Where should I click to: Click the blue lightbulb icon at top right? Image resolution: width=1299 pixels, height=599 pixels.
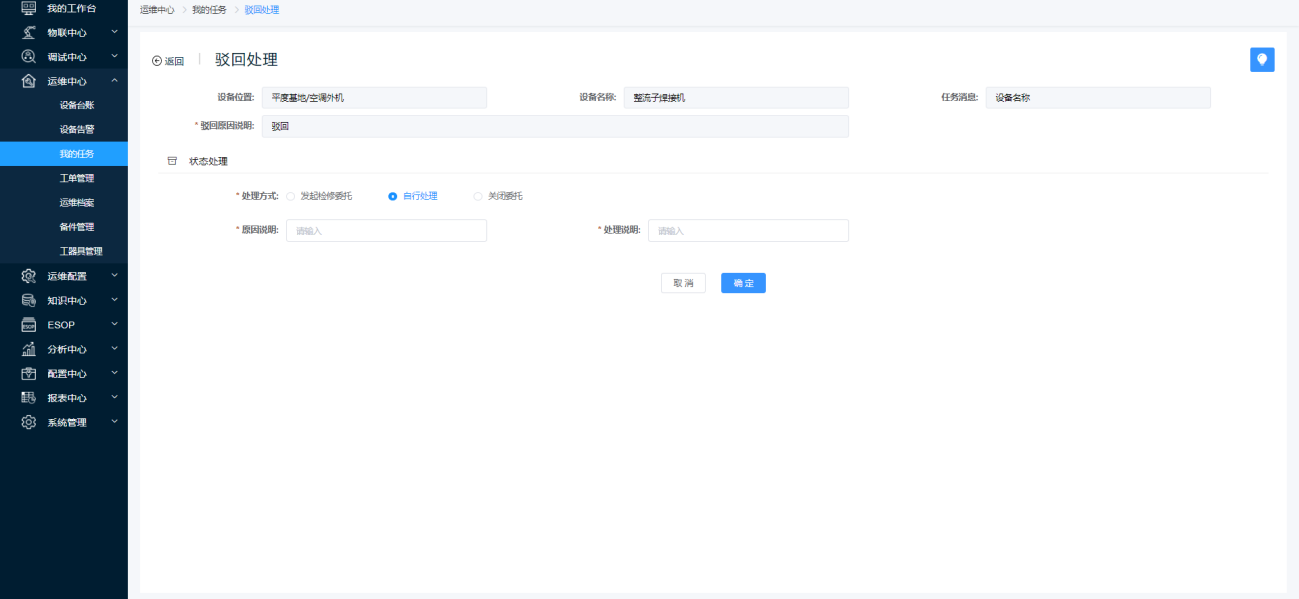coord(1262,60)
